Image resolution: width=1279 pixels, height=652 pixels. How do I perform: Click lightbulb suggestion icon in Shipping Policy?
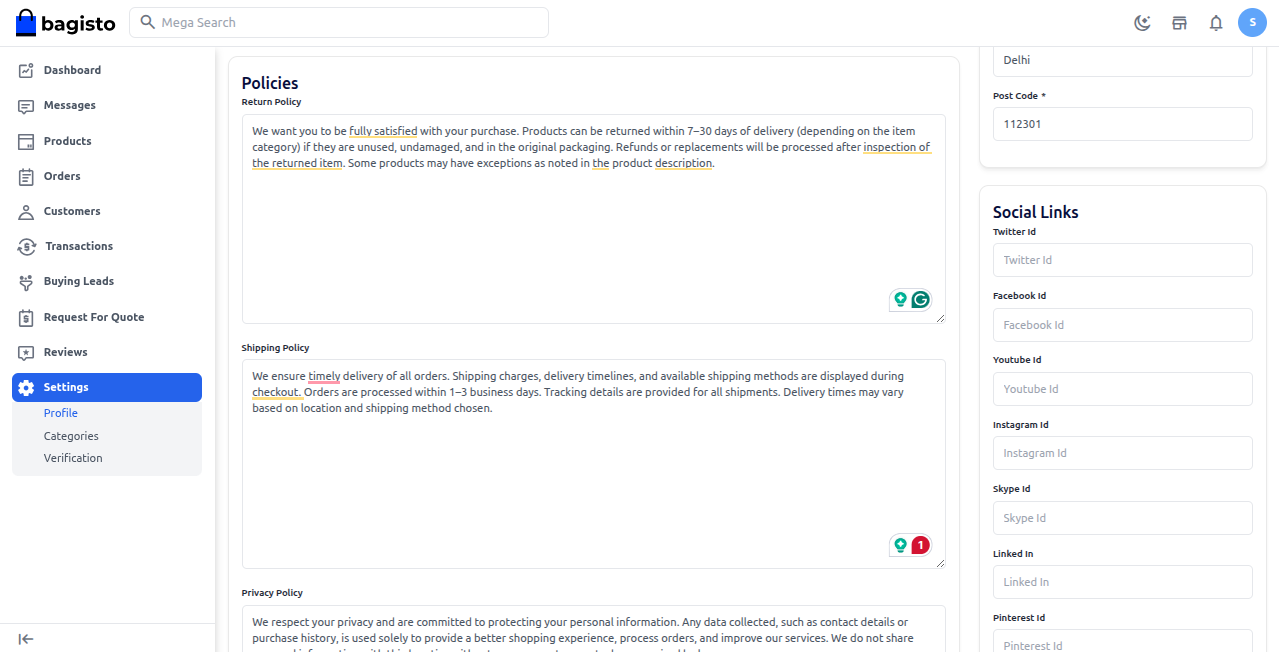900,545
